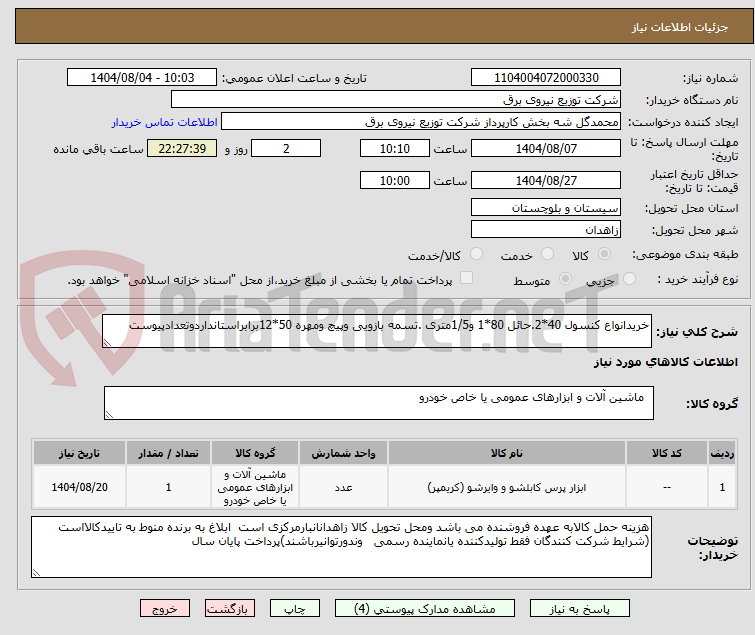Click the price validity date 1404/08/27
Viewport: 755px width, 635px height.
546,181
